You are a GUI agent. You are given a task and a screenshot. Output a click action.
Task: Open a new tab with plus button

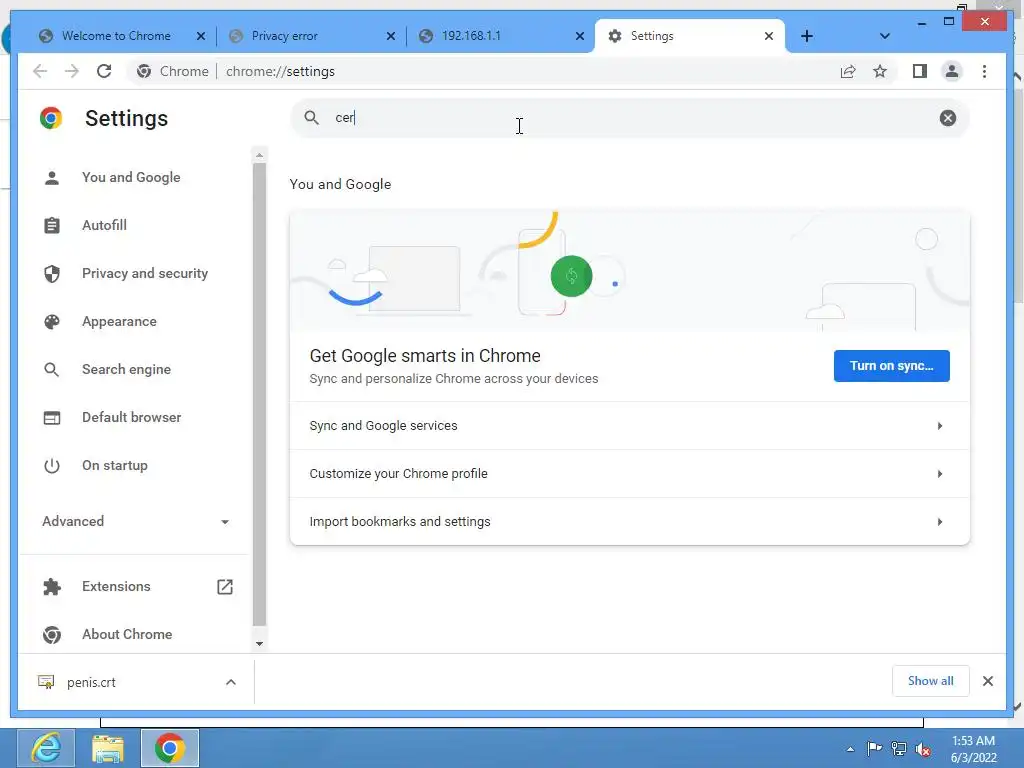click(x=807, y=36)
